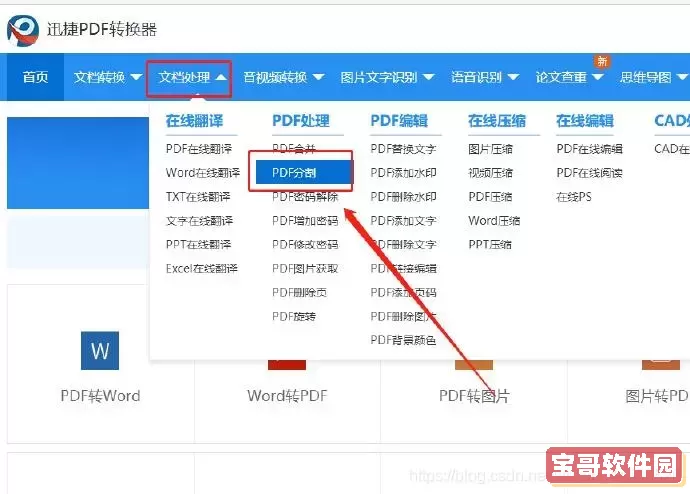Select PDF背景颜色 option

tap(403, 340)
